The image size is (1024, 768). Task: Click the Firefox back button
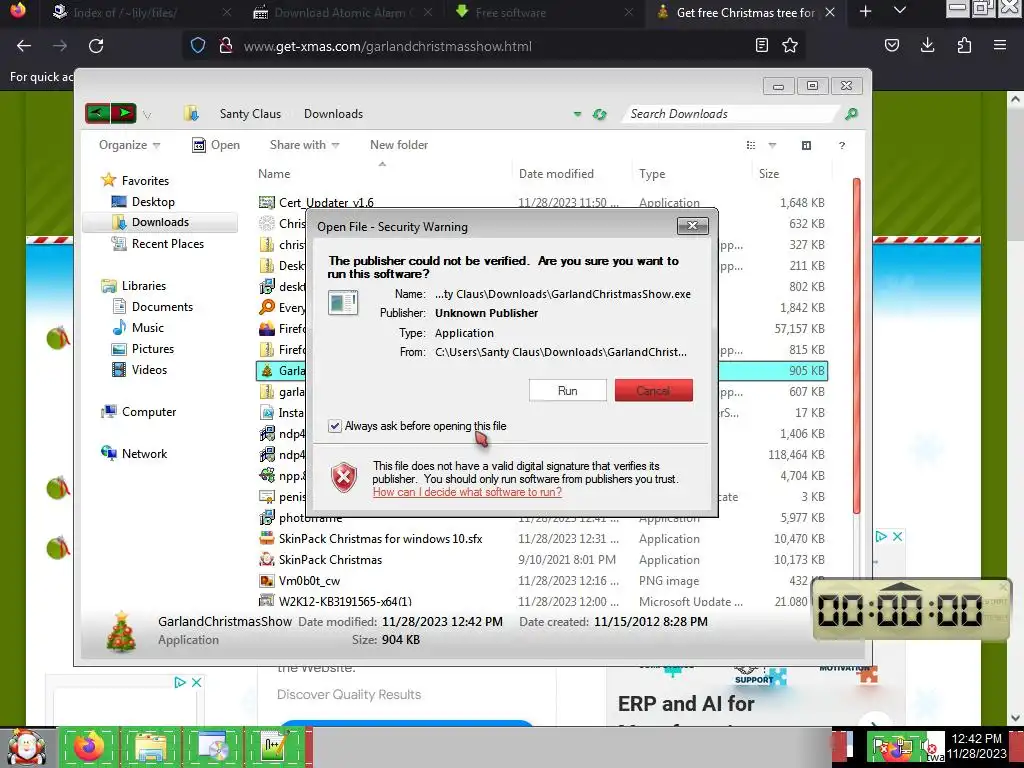click(x=24, y=46)
